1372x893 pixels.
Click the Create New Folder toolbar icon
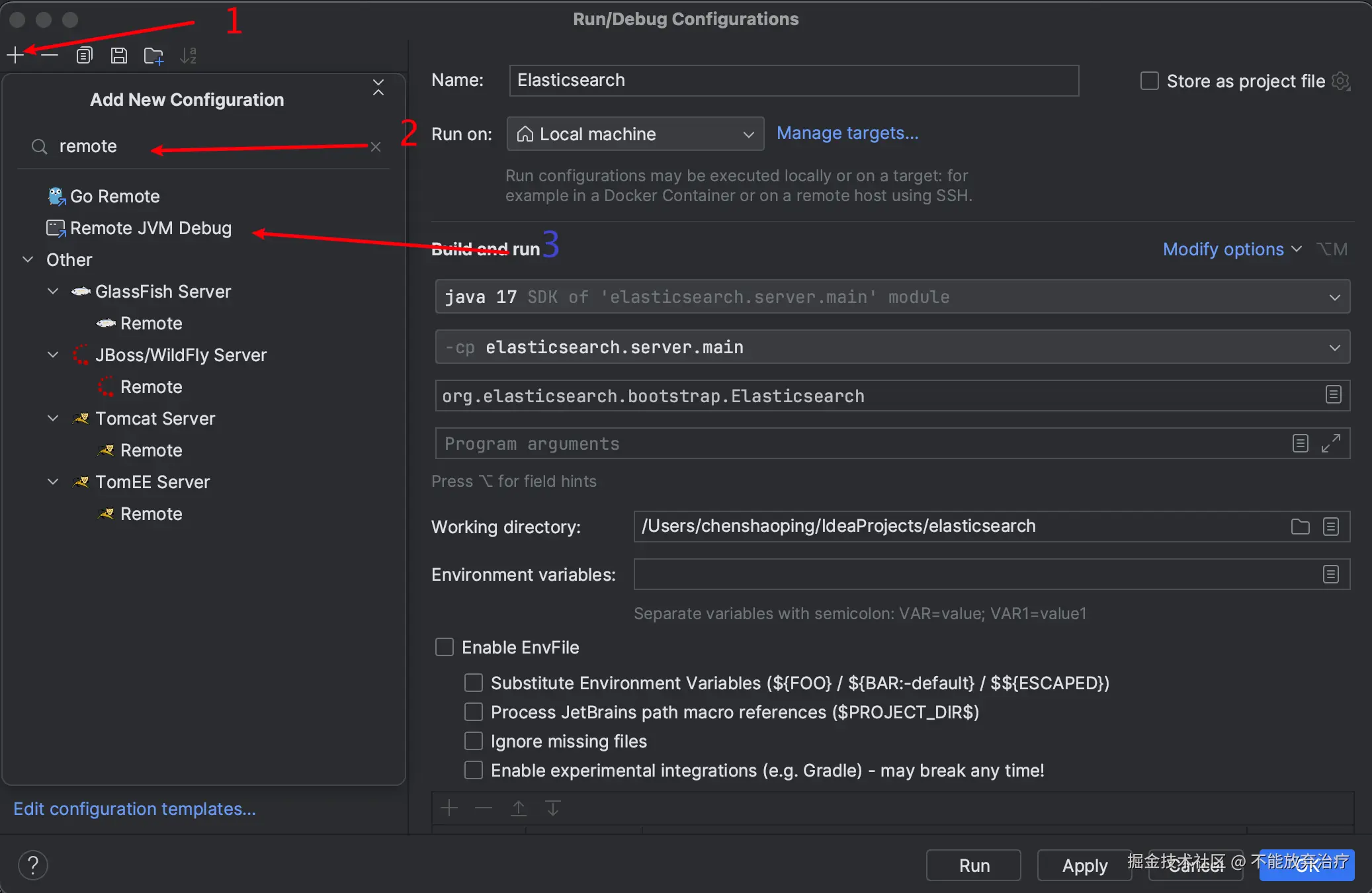153,56
